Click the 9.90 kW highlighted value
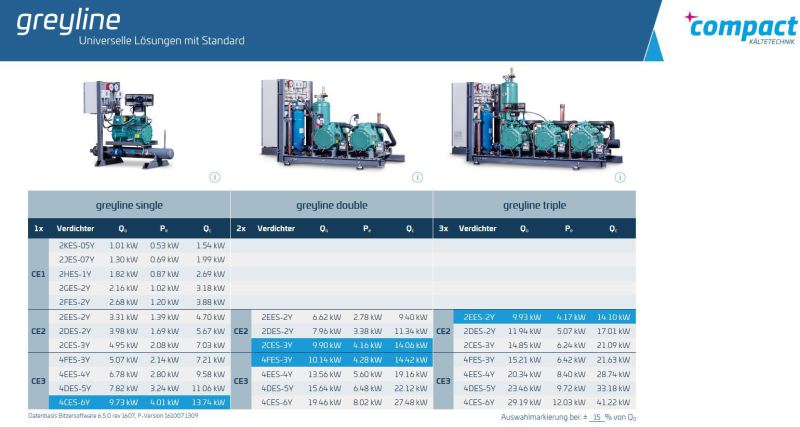 coord(326,345)
